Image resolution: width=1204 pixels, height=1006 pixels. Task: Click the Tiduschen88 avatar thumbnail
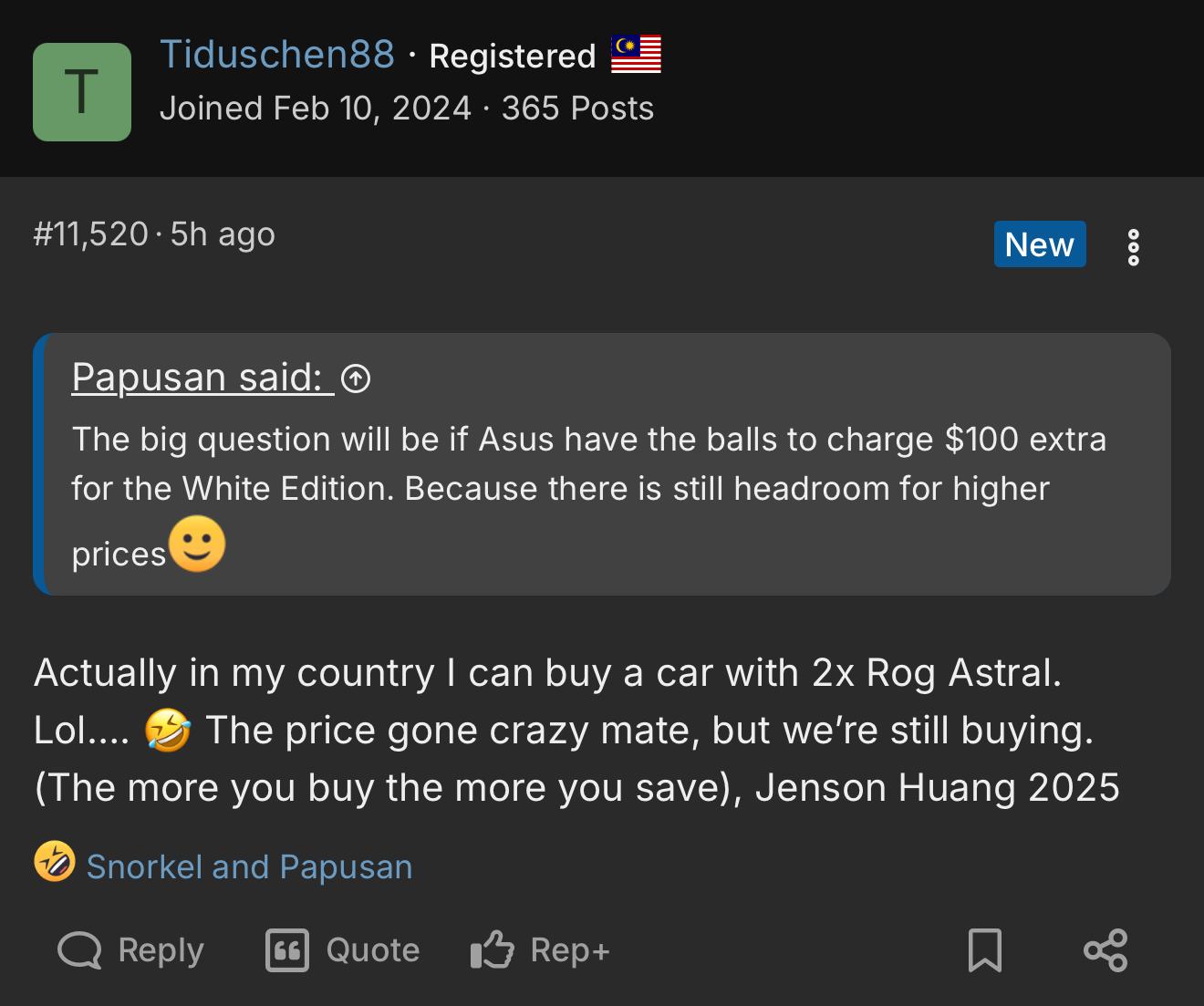82,92
